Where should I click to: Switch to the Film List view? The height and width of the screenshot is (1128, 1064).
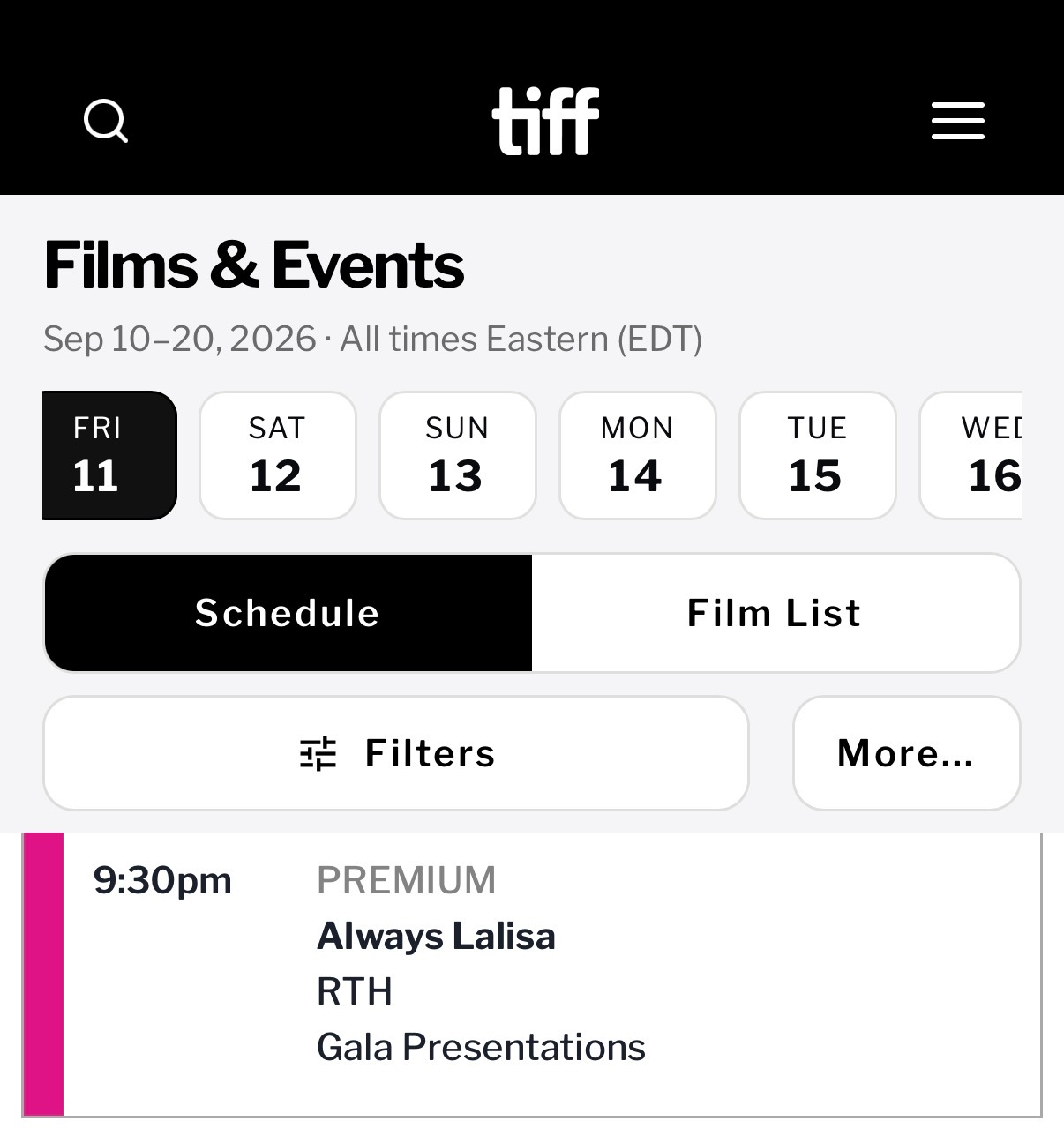776,613
